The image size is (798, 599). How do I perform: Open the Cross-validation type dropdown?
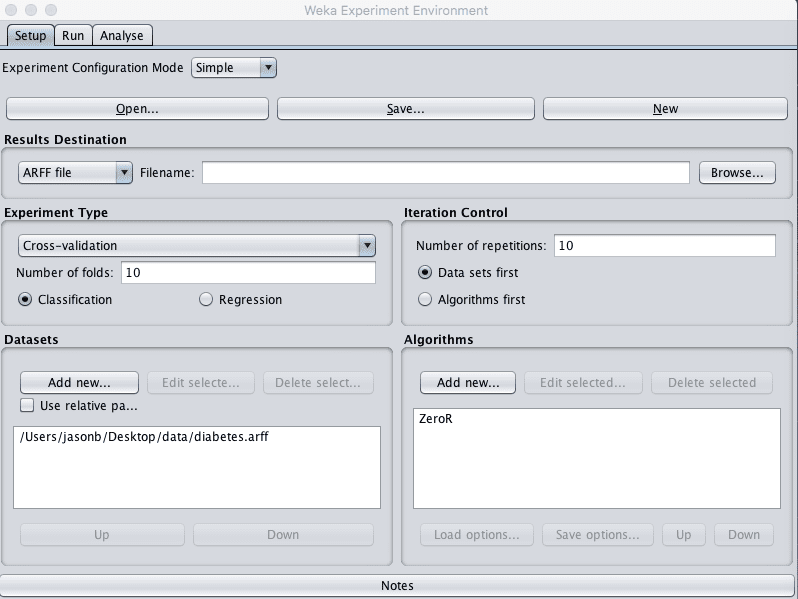click(x=196, y=245)
